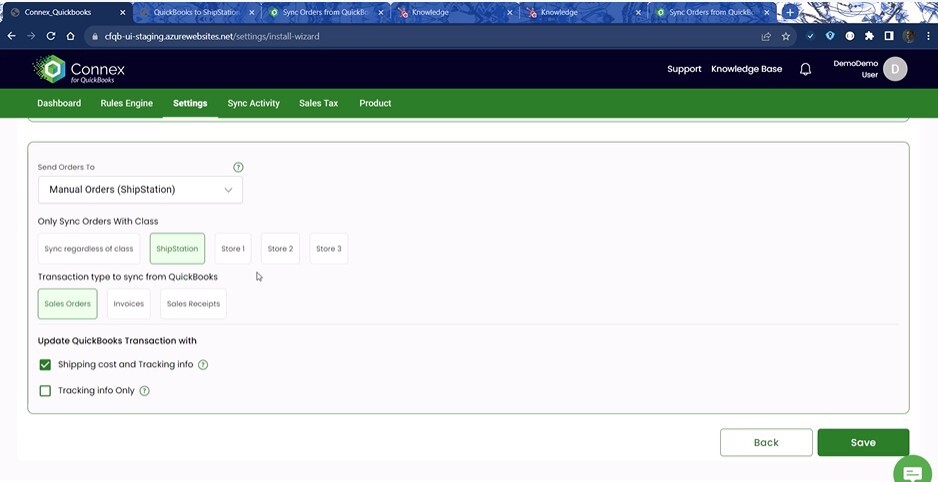Open the Knowledge Base link

747,69
